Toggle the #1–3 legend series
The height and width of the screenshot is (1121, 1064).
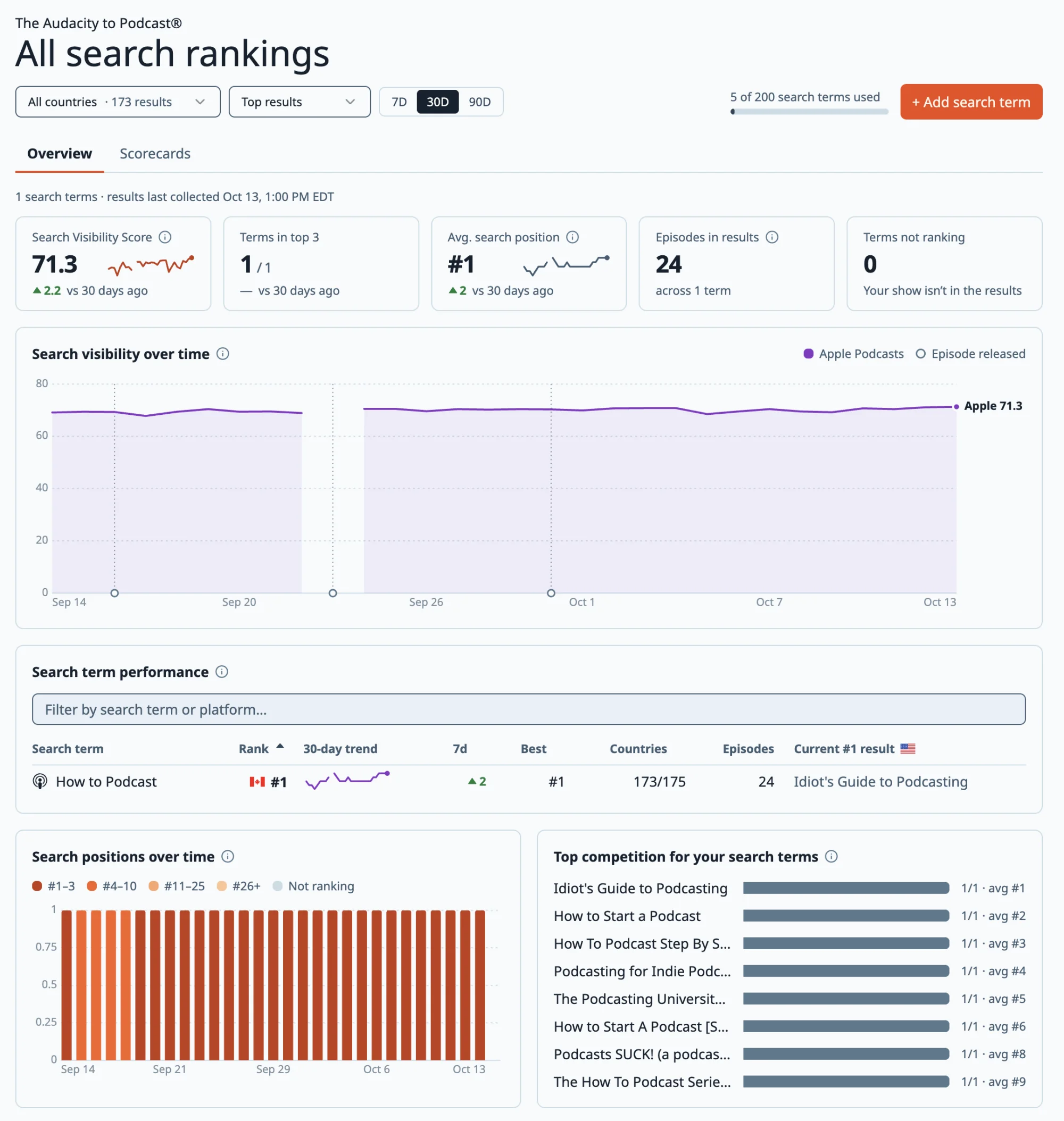click(x=53, y=886)
